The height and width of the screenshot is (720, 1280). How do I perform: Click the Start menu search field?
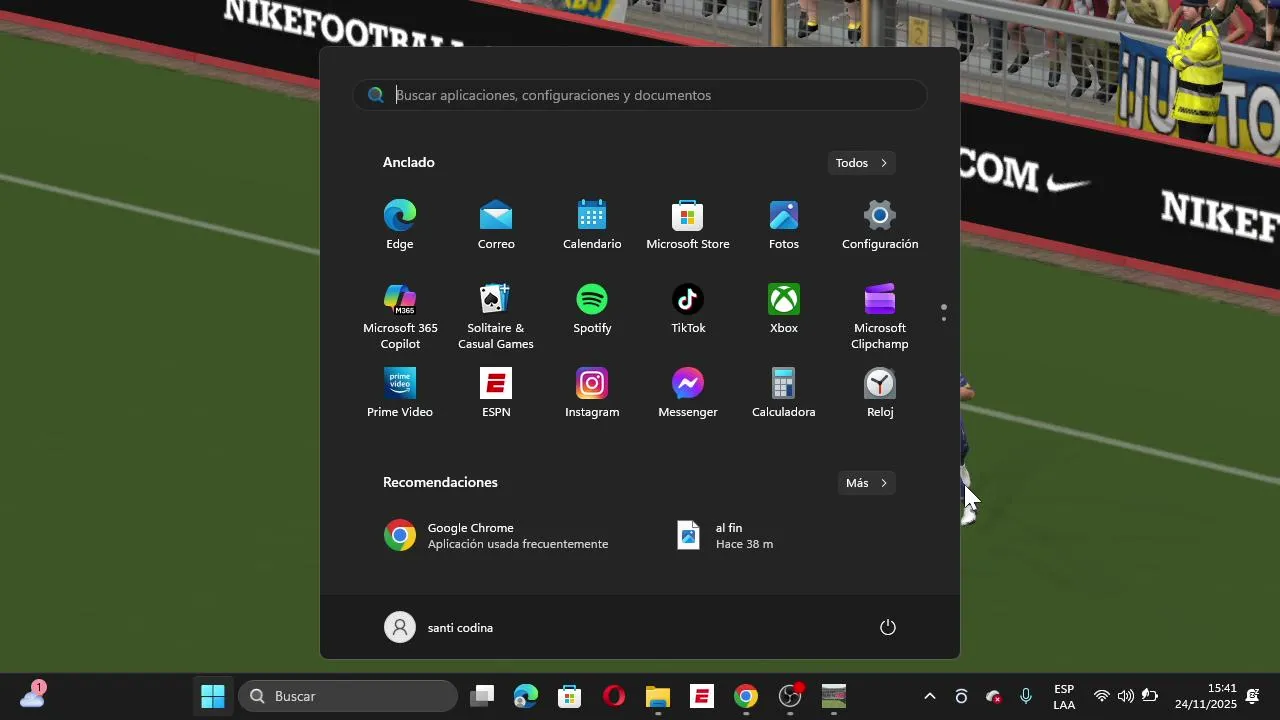640,95
